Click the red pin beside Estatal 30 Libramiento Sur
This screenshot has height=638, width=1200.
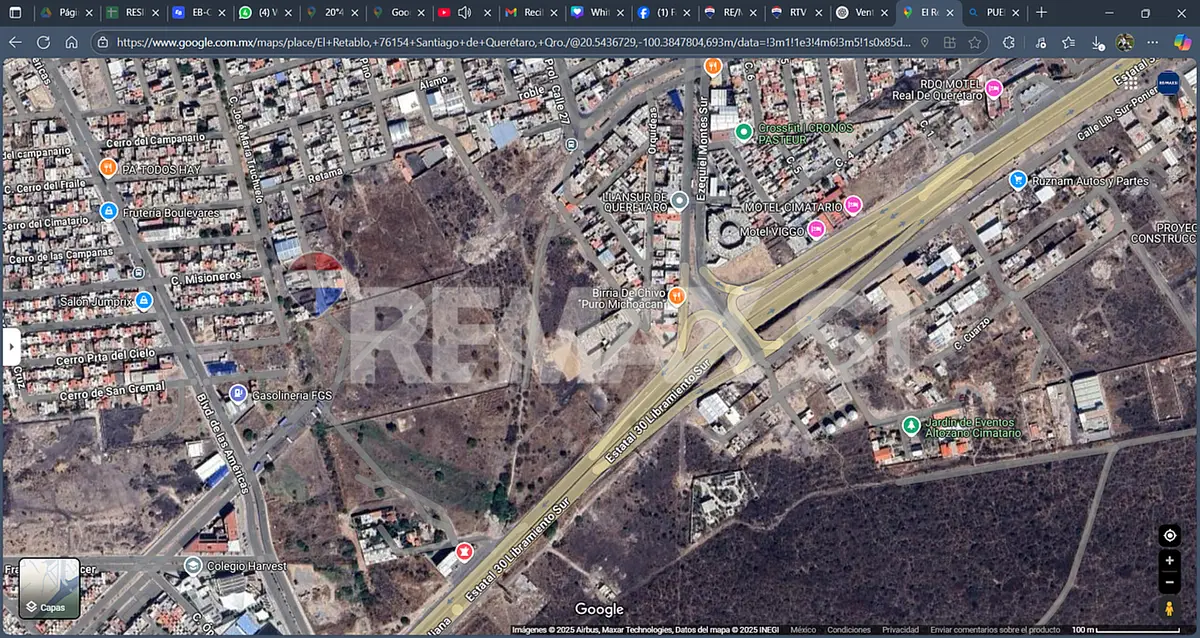[464, 551]
